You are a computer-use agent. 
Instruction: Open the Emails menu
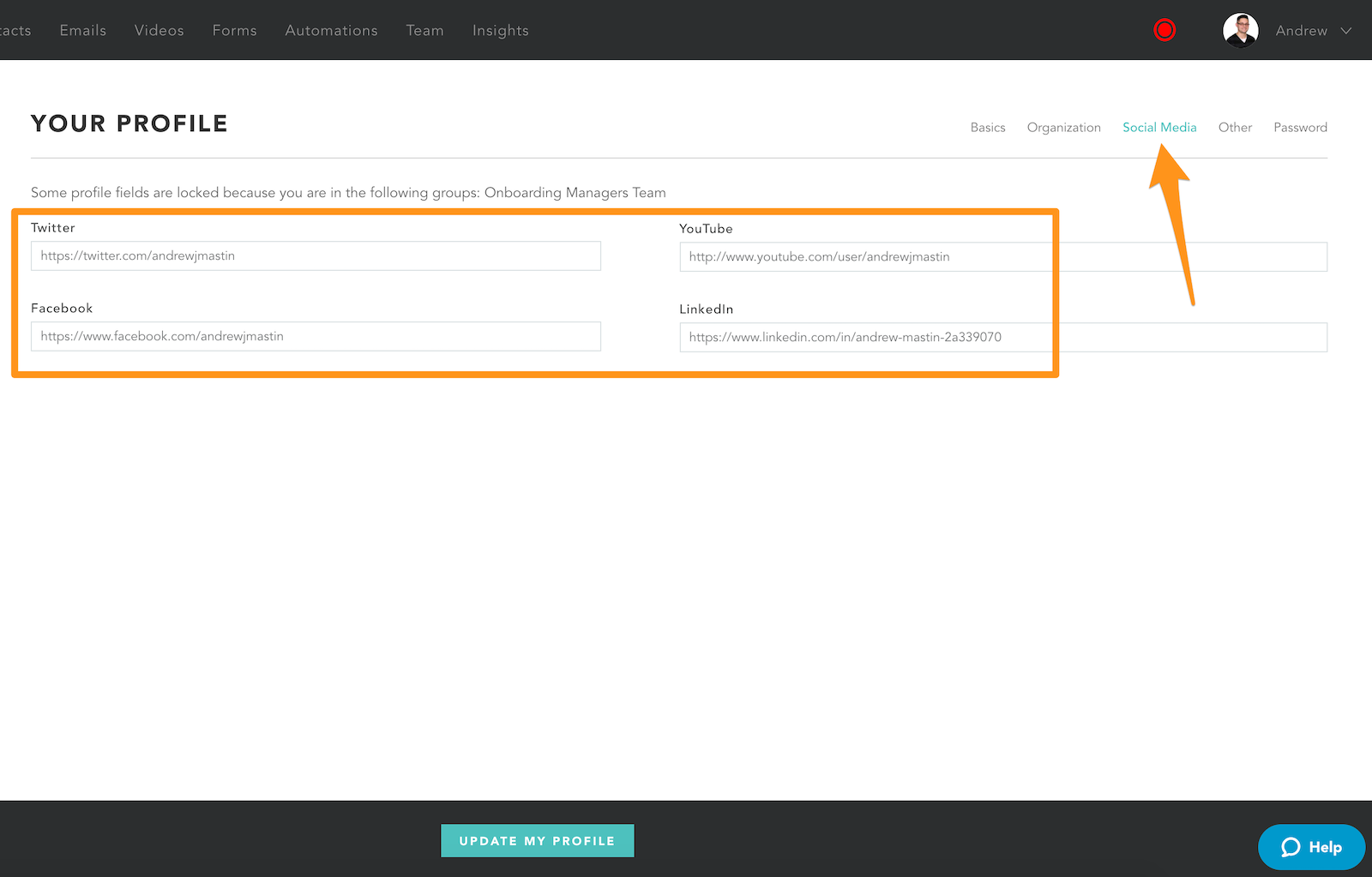tap(83, 30)
